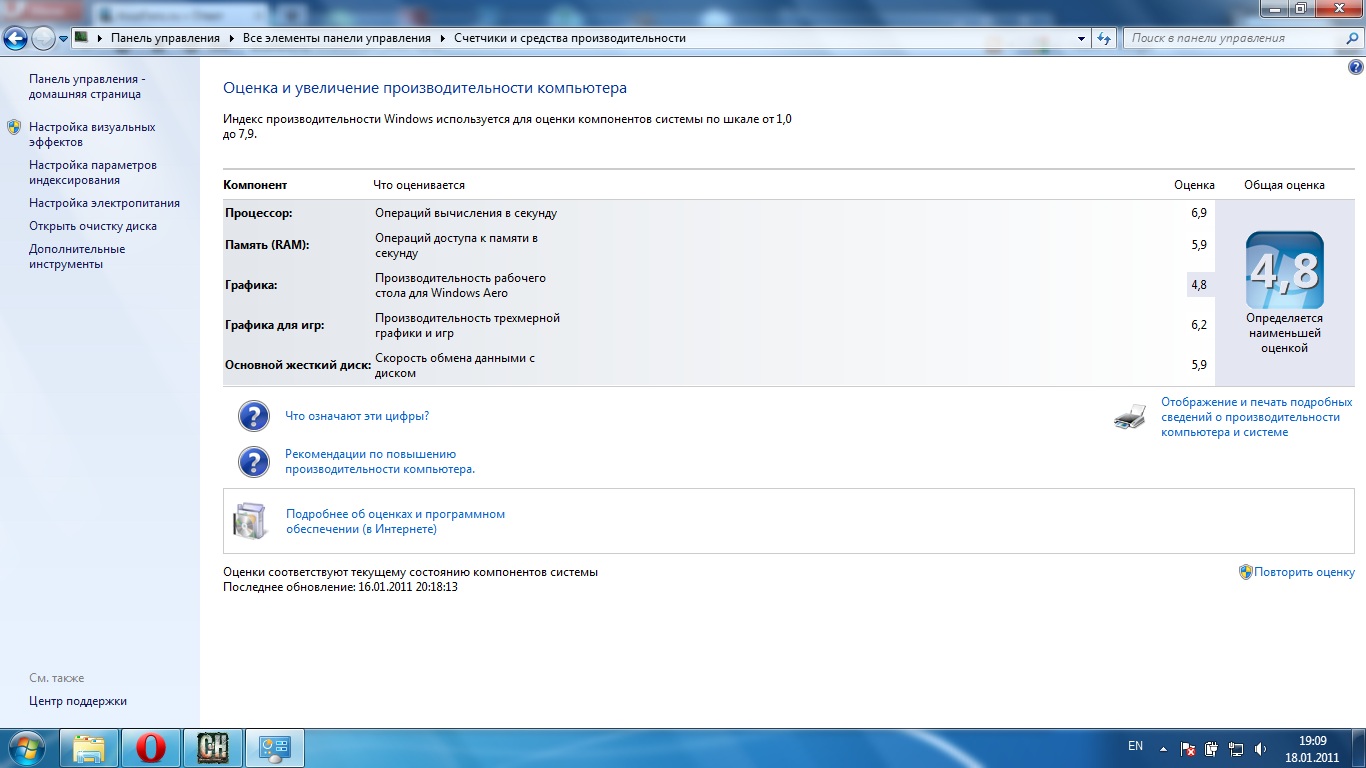Go back with the Back arrow button
This screenshot has height=768, width=1366.
pyautogui.click(x=16, y=38)
